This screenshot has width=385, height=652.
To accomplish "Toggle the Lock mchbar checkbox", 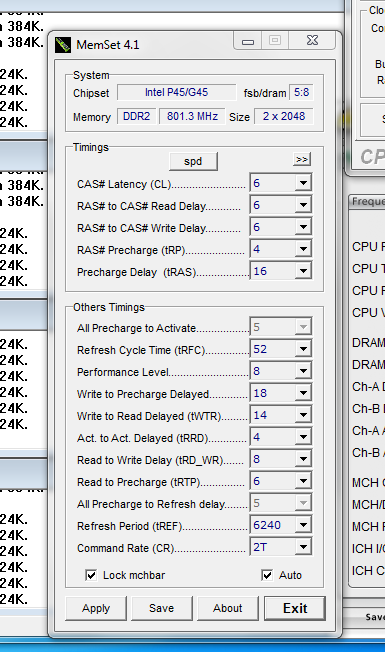I will 91,575.
